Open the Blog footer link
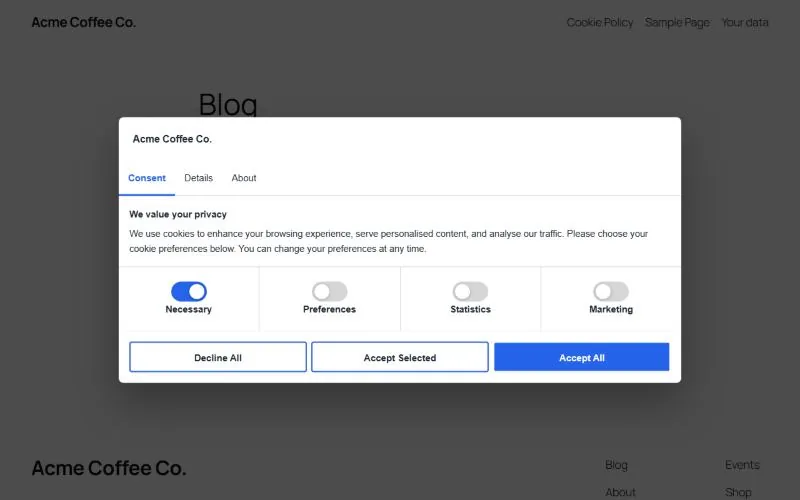The height and width of the screenshot is (500, 800). click(x=616, y=465)
